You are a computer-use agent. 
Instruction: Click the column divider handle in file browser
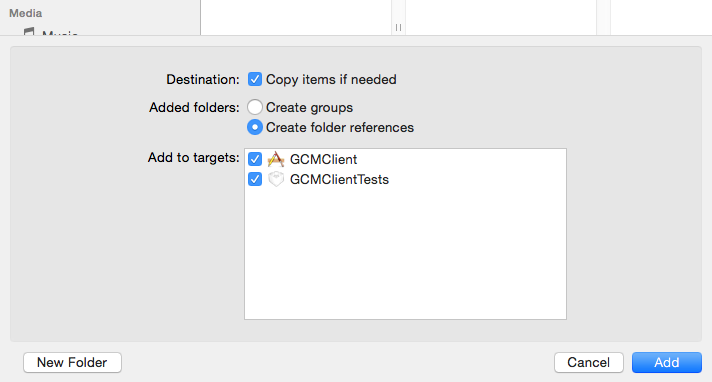pos(398,28)
